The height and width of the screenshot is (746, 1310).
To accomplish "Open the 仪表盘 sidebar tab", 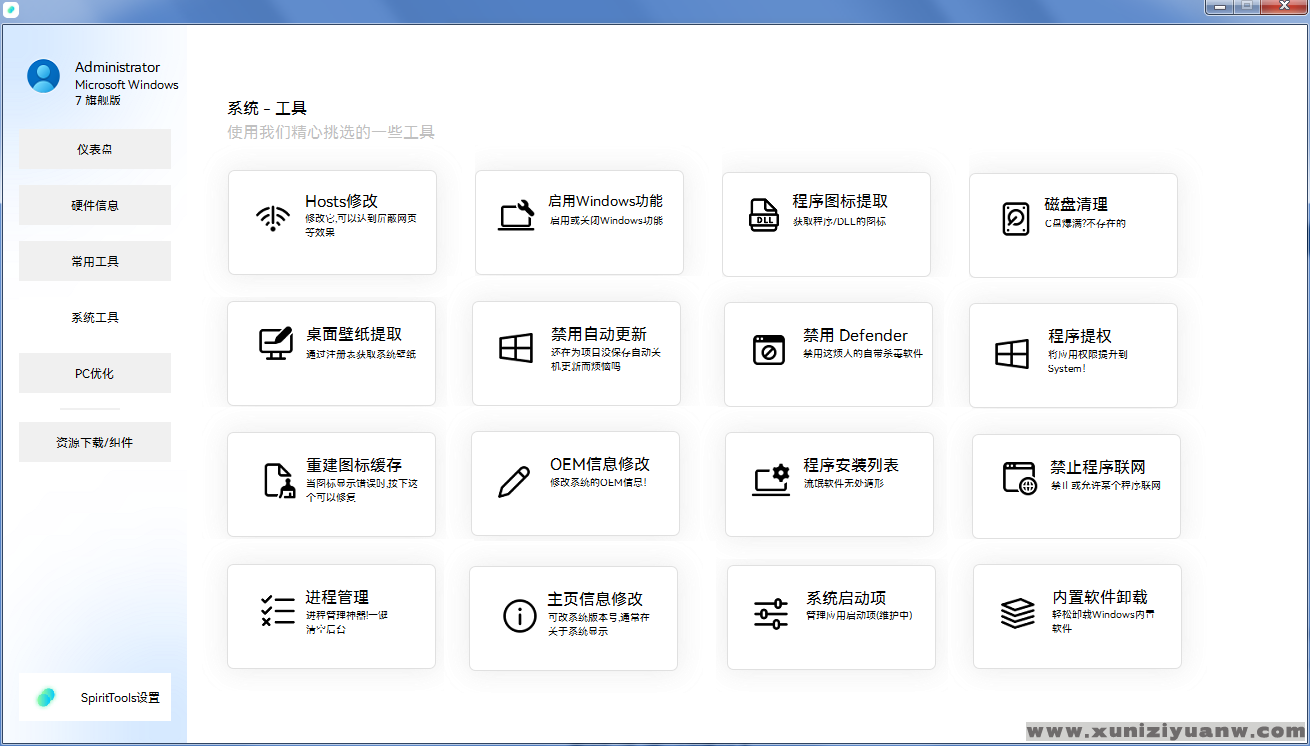I will (95, 149).
